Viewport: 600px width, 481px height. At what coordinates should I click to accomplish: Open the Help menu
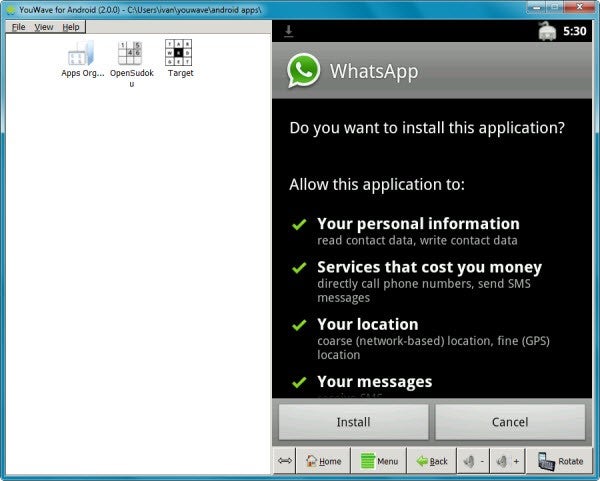pyautogui.click(x=71, y=27)
